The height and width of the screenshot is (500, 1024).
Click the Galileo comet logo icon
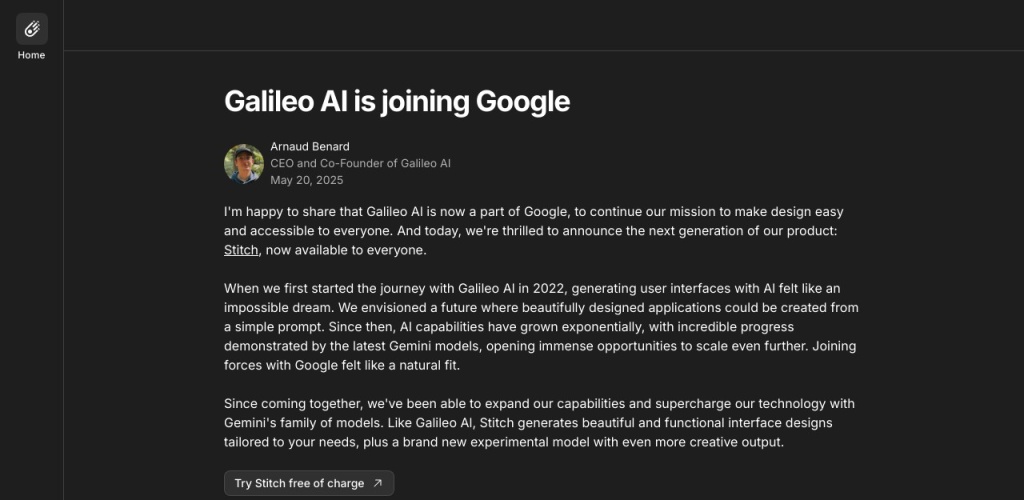tap(31, 29)
